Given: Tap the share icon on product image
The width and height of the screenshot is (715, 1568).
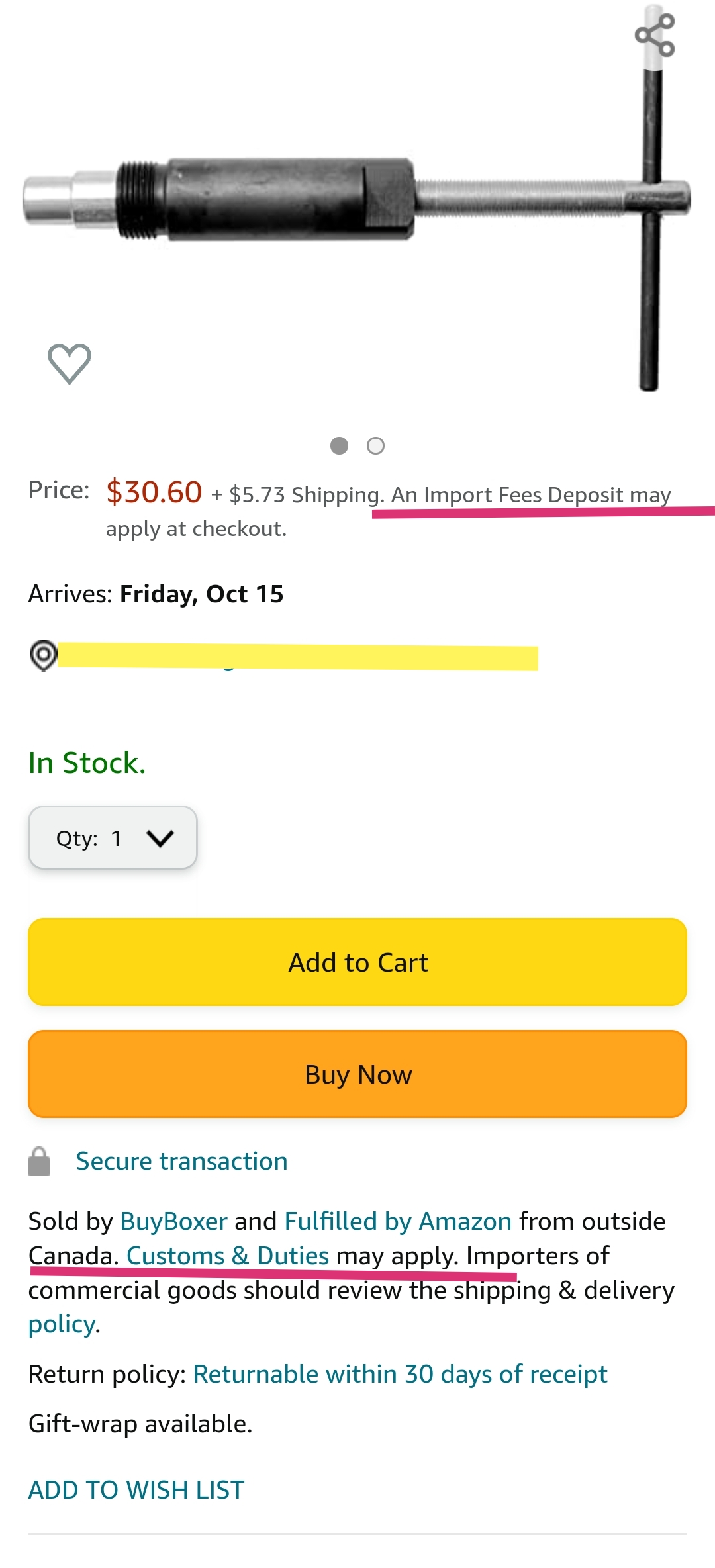Looking at the screenshot, I should (x=655, y=35).
